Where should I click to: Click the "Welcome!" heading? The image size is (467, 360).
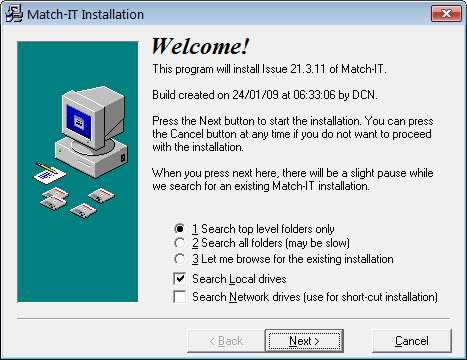coord(201,46)
